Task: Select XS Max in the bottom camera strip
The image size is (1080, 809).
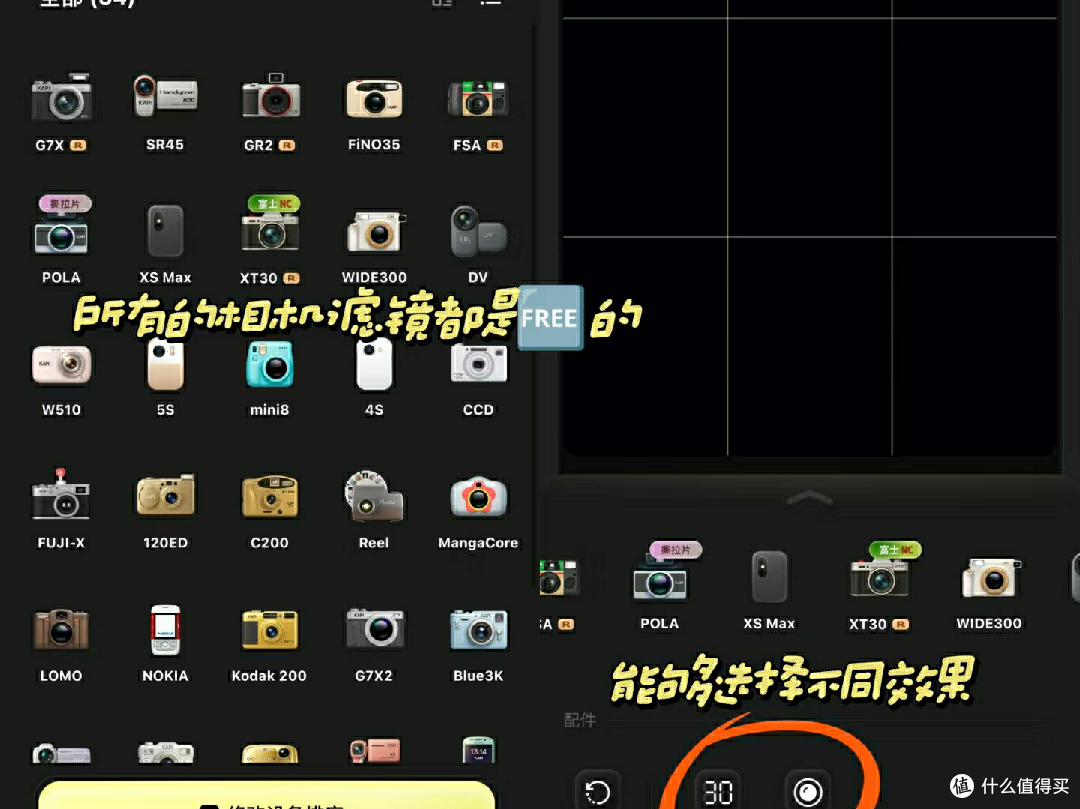Action: (769, 589)
